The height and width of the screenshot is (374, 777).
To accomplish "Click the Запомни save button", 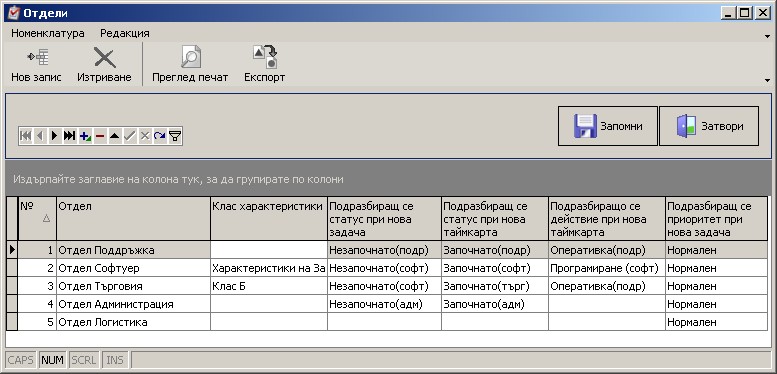I will [x=608, y=126].
